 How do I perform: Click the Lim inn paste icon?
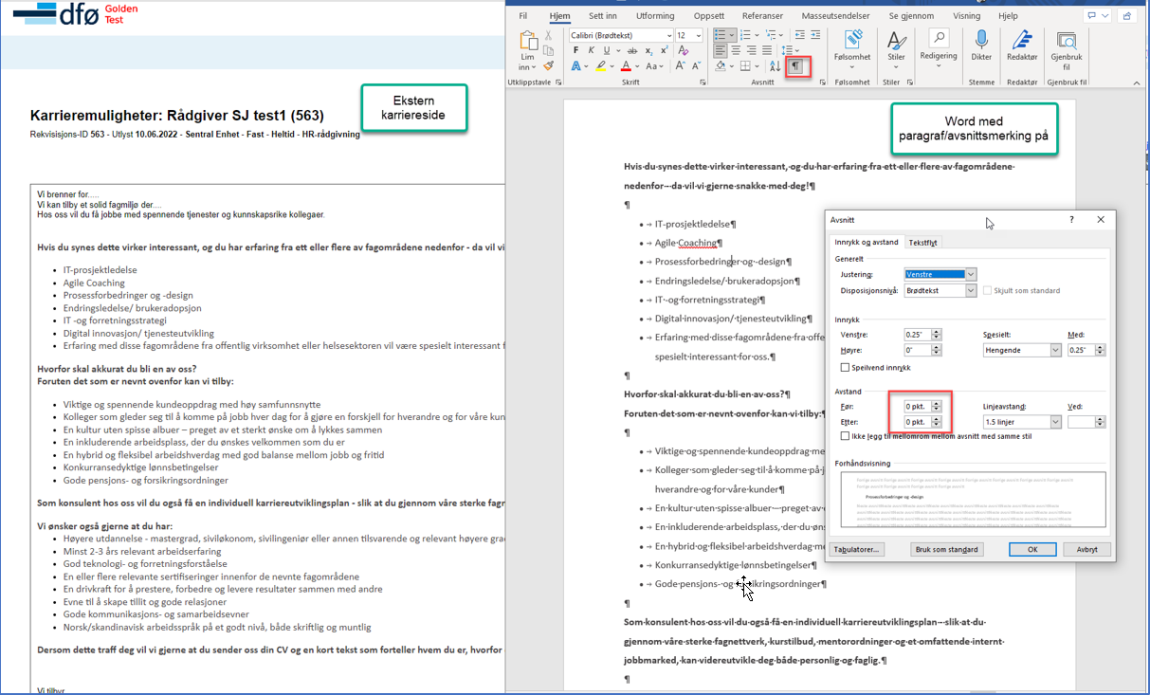(527, 41)
